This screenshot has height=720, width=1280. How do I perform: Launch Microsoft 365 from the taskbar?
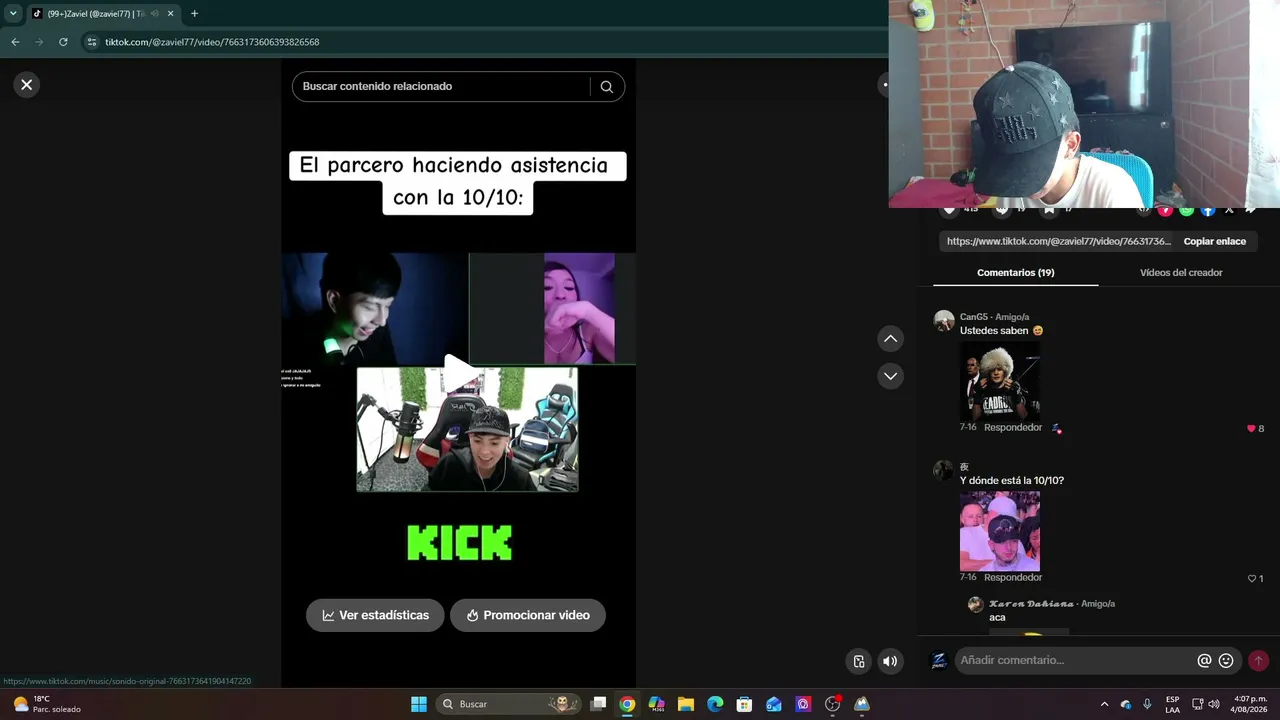(x=656, y=704)
